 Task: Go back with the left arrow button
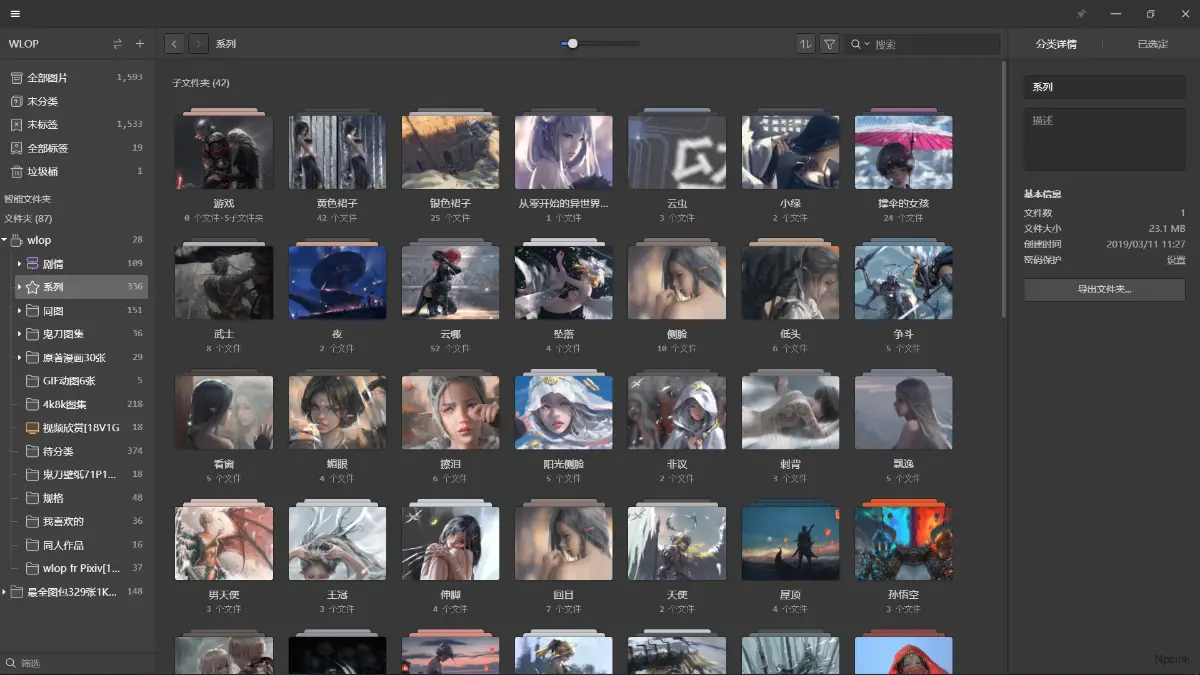(174, 44)
